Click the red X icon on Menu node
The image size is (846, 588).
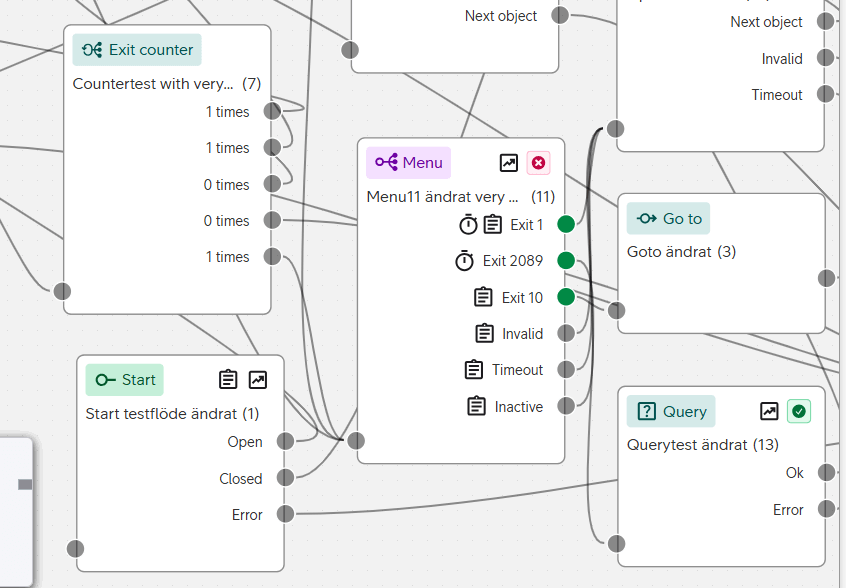tap(539, 163)
